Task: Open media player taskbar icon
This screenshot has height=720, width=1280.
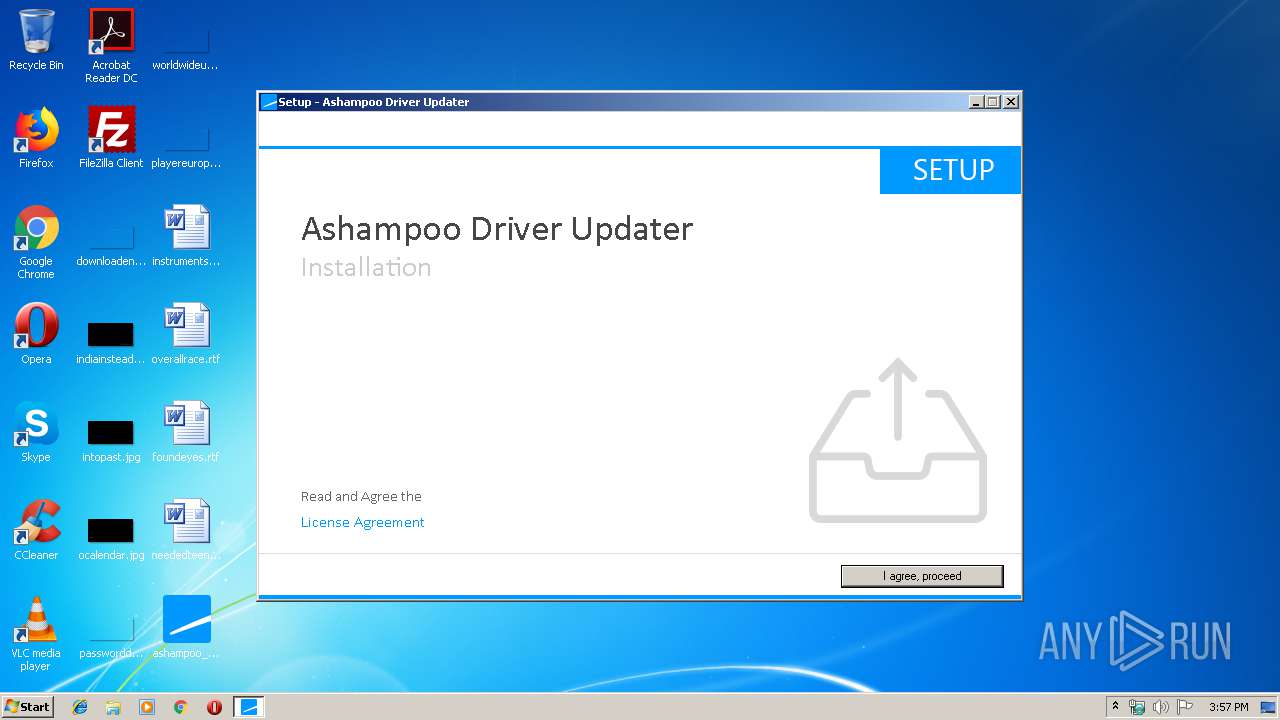Action: point(147,707)
